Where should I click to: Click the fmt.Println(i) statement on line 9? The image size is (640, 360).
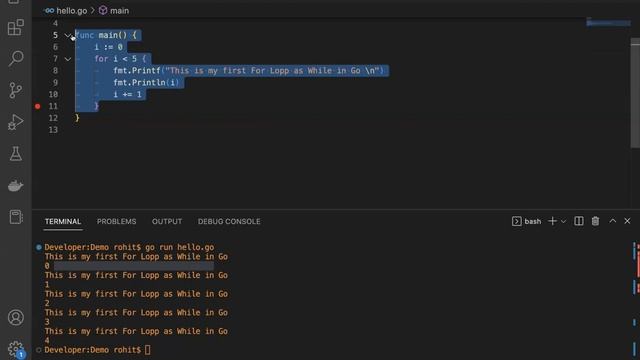(x=146, y=82)
